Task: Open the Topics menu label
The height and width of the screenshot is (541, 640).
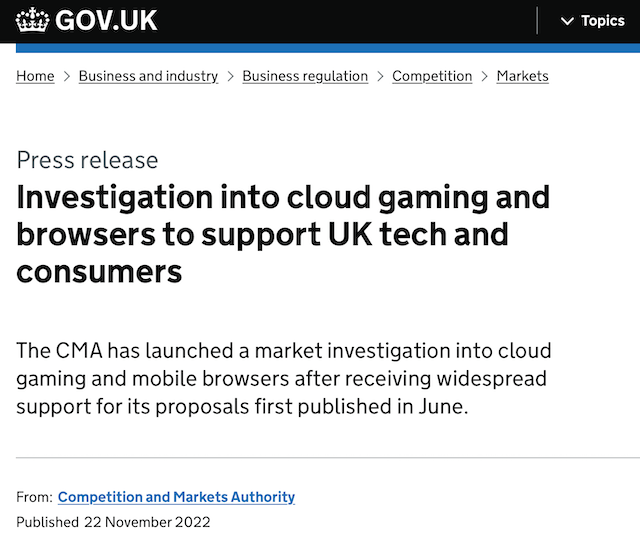Action: 603,21
